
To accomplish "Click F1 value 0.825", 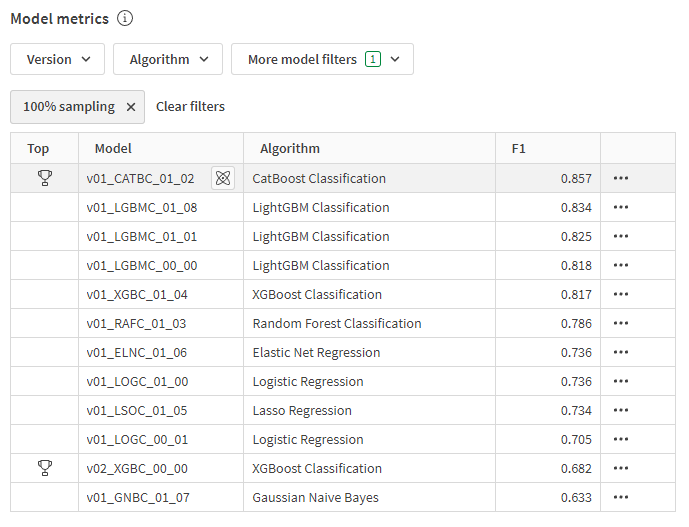I will coord(576,236).
